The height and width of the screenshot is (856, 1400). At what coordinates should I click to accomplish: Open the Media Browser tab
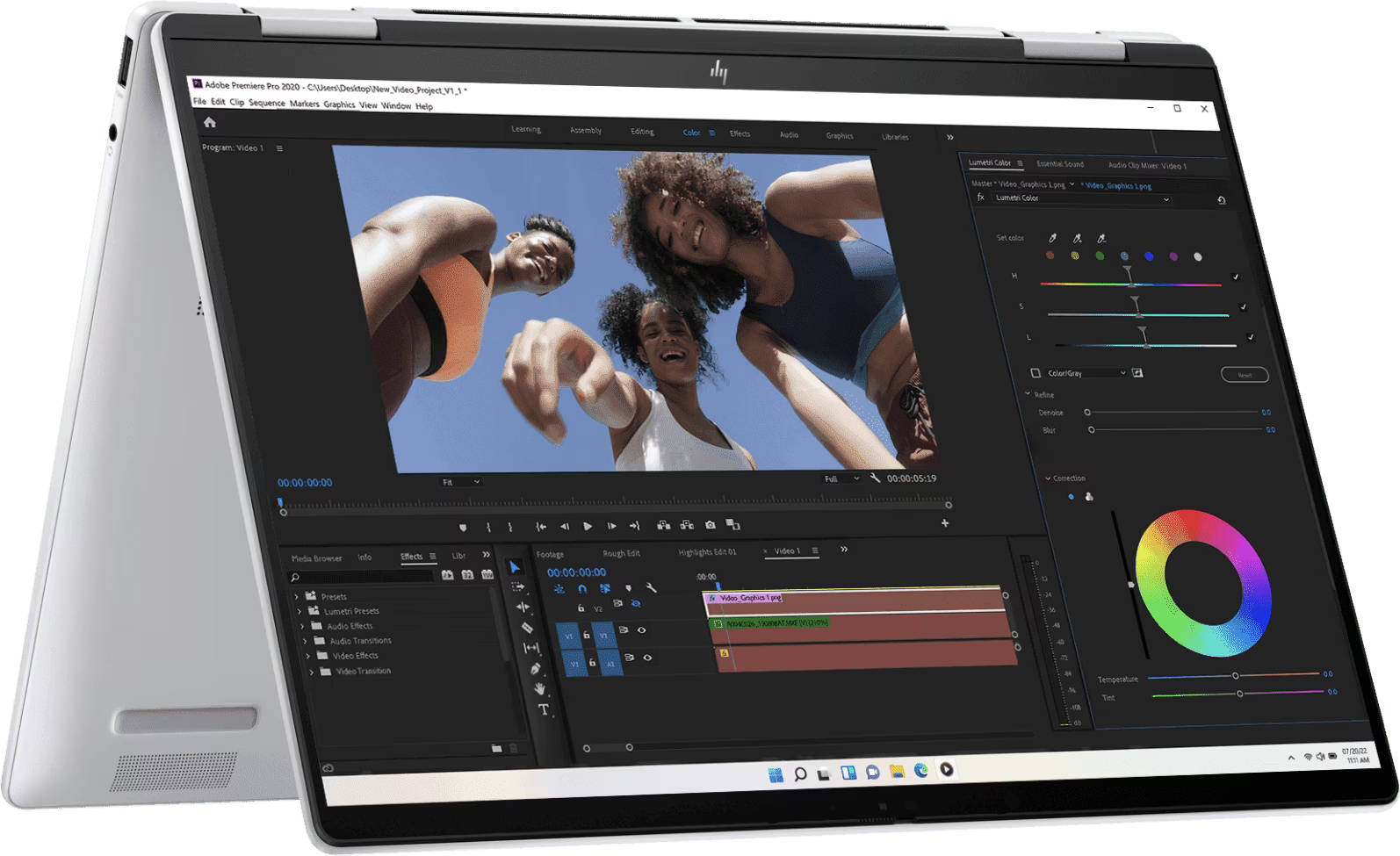point(316,558)
